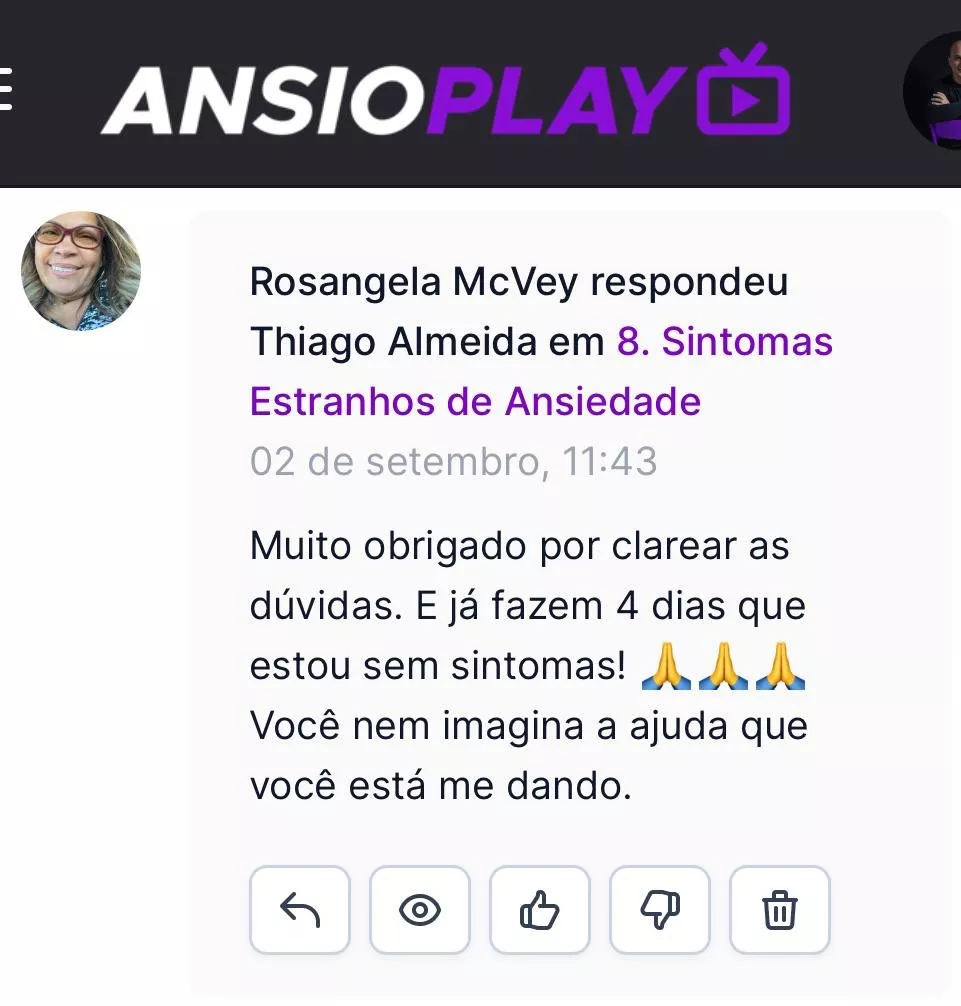Screen dimensions: 961x1006
Task: Like the comment with the thumbs up
Action: coord(540,910)
